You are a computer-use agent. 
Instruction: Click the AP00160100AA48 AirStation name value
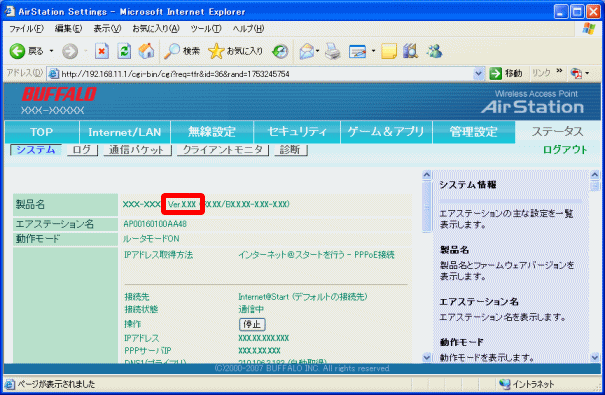(155, 224)
